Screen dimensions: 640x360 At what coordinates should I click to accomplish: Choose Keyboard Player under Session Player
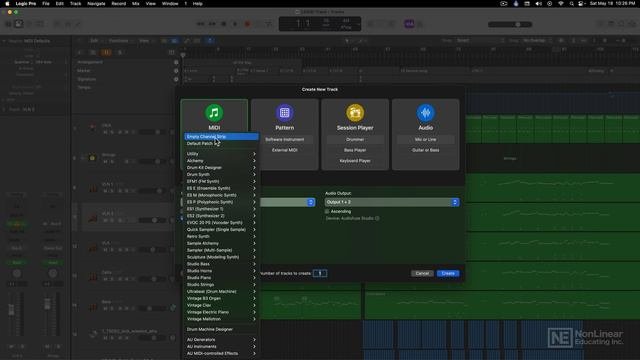pos(355,161)
